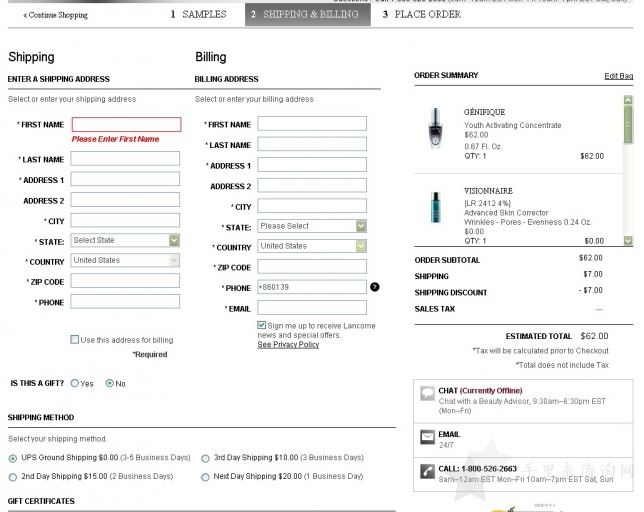Viewport: 644px width, 512px height.
Task: Open shipping Select State dropdown
Action: (125, 240)
